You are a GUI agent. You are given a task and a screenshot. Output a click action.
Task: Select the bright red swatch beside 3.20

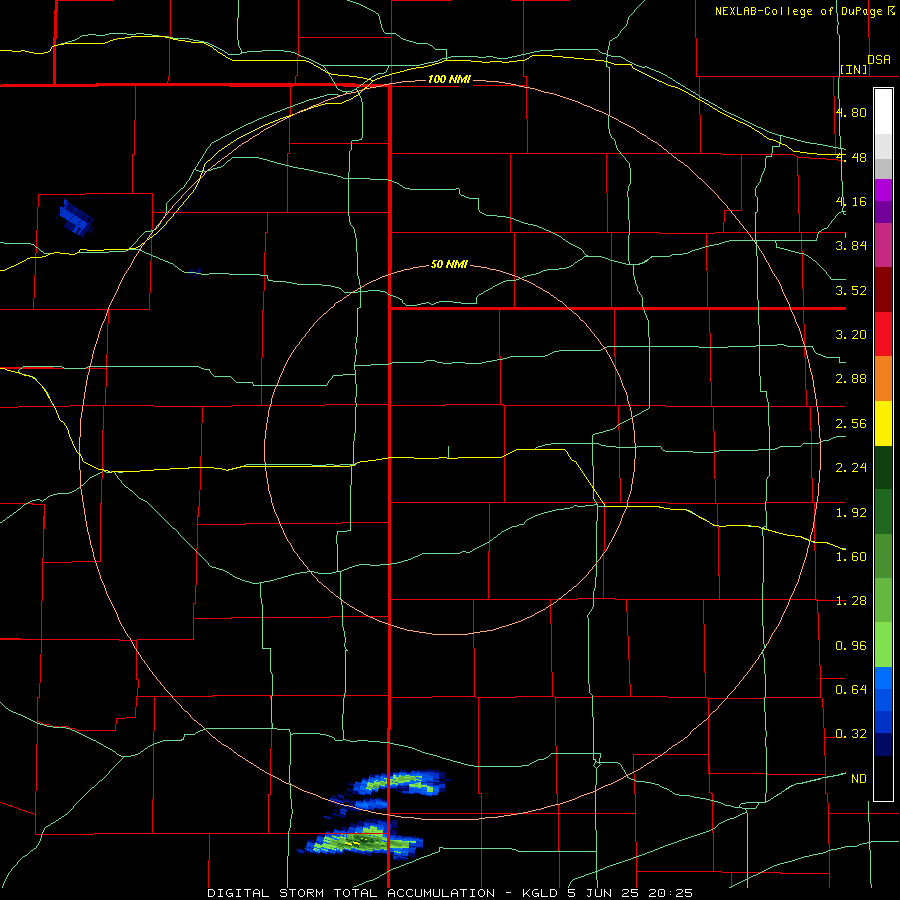(883, 334)
